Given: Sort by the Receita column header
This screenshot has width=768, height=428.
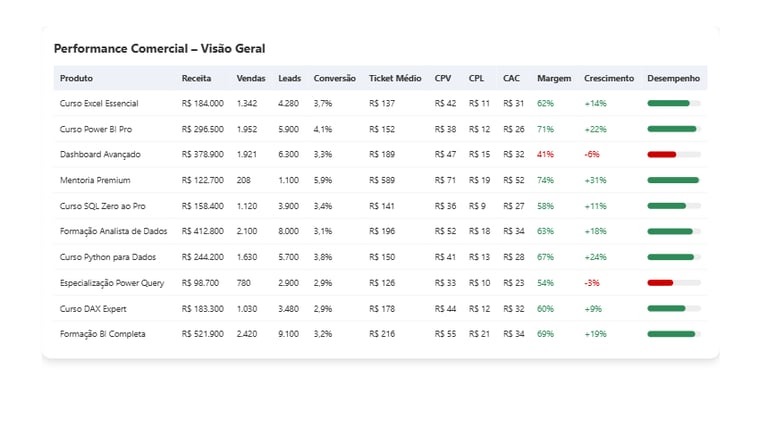Looking at the screenshot, I should [196, 78].
